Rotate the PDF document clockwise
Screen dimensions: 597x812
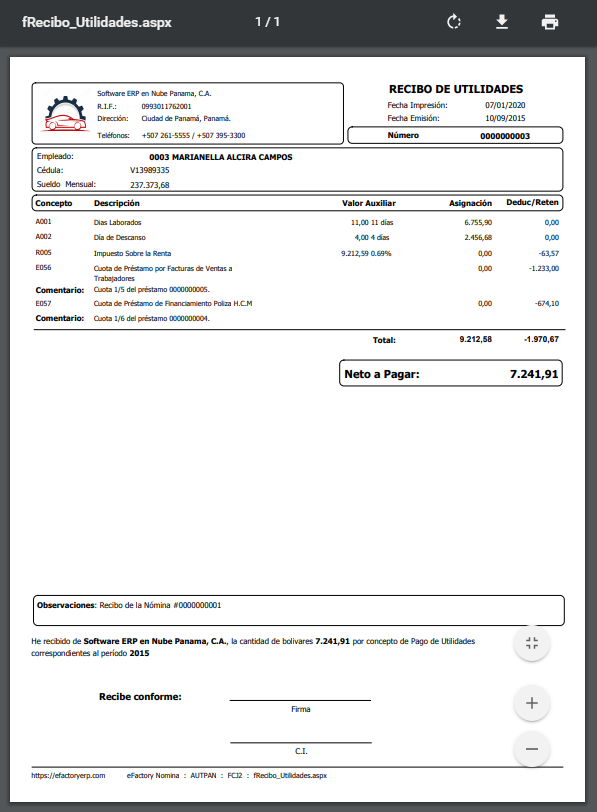coord(454,22)
